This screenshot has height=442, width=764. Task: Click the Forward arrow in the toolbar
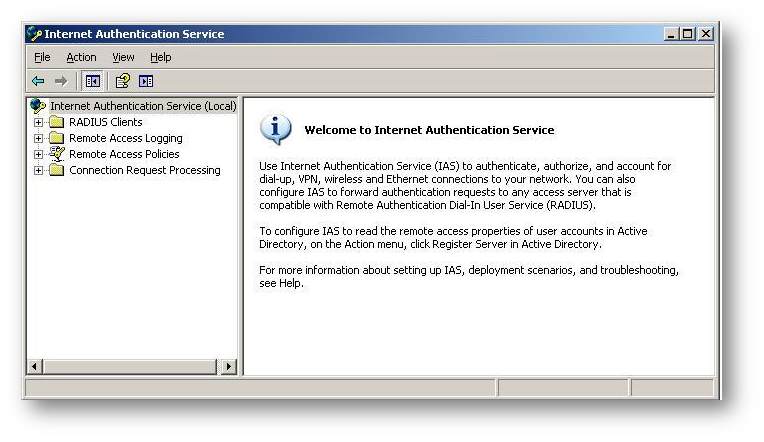tap(60, 81)
